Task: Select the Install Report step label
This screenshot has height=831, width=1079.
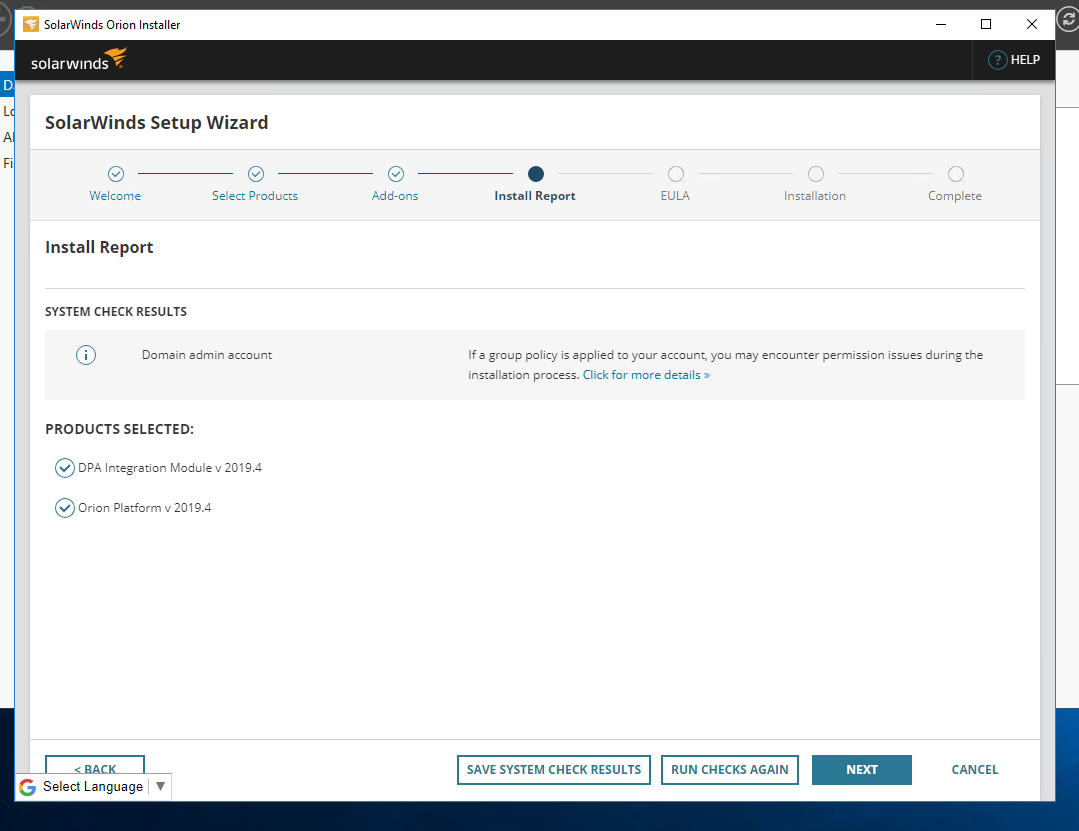Action: click(x=535, y=196)
